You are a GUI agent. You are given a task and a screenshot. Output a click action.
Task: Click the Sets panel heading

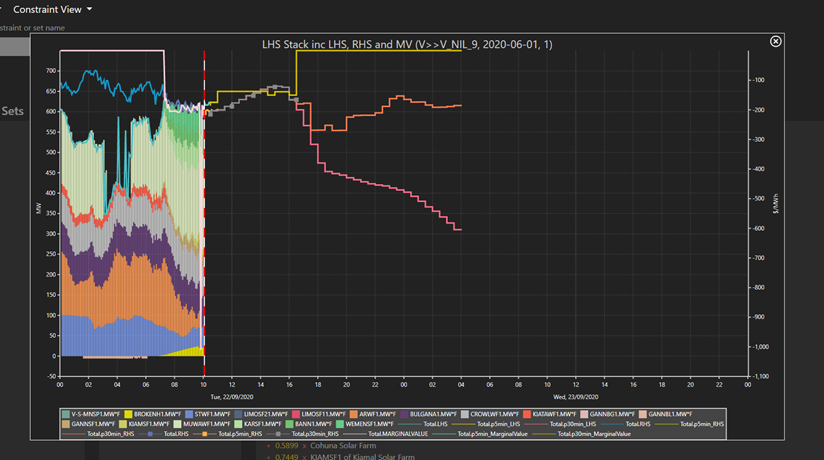pyautogui.click(x=12, y=112)
